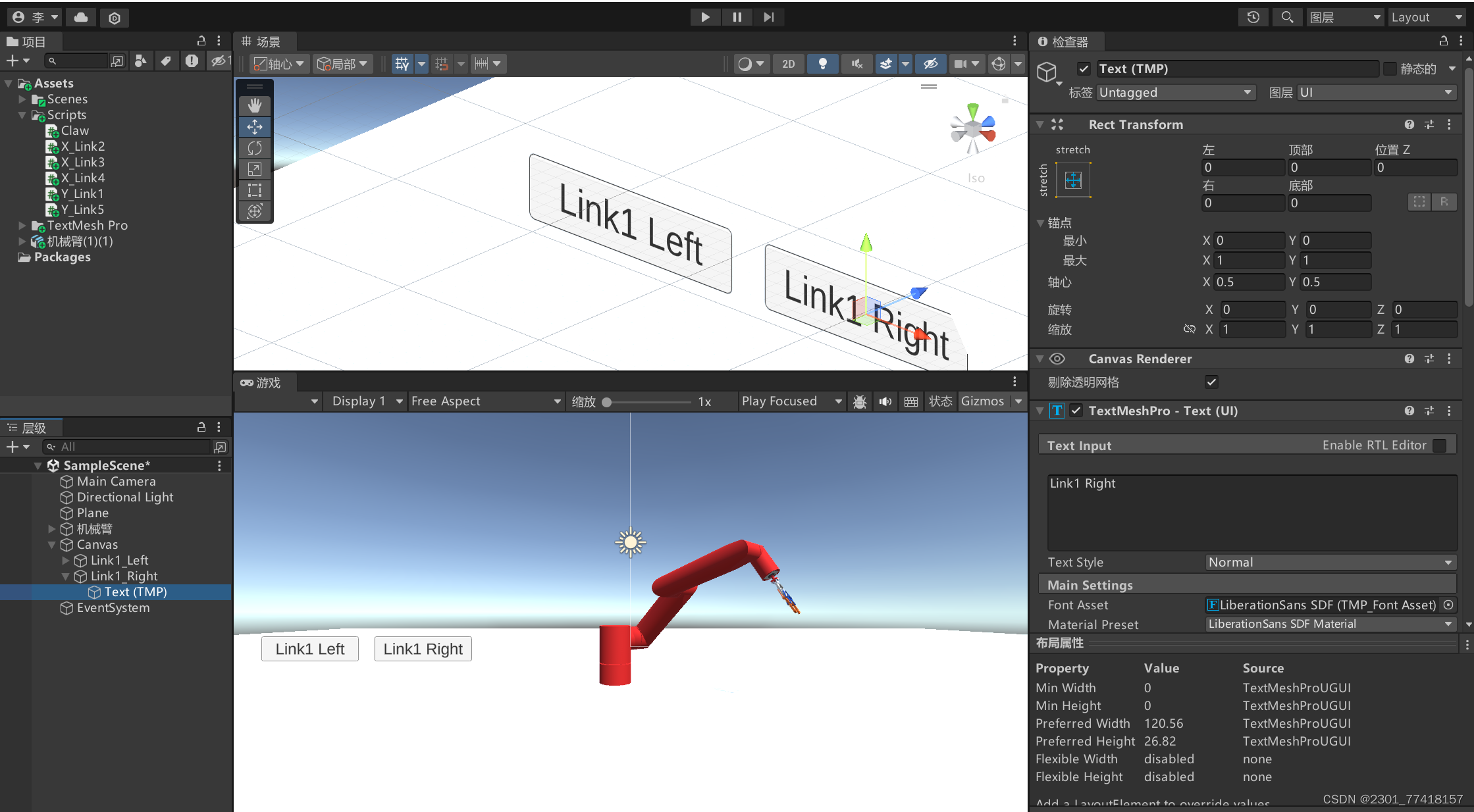Adjust the game view scale slider
1474x812 pixels.
click(x=607, y=402)
